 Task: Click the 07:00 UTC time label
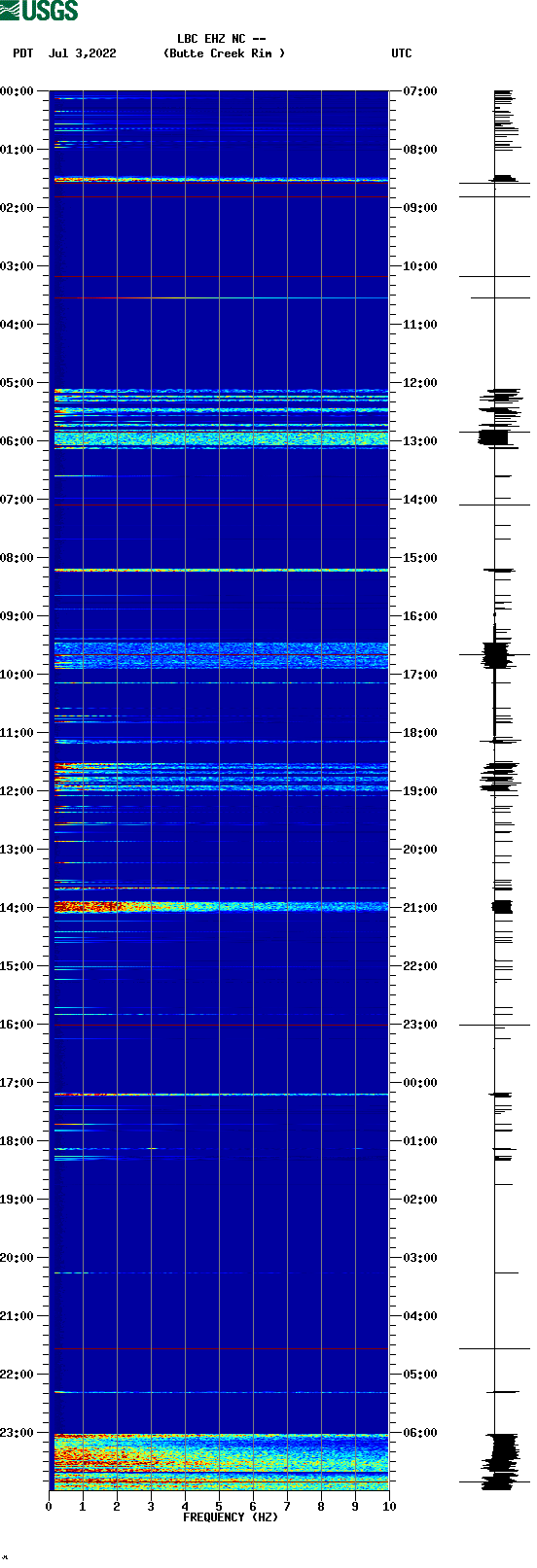click(x=420, y=91)
